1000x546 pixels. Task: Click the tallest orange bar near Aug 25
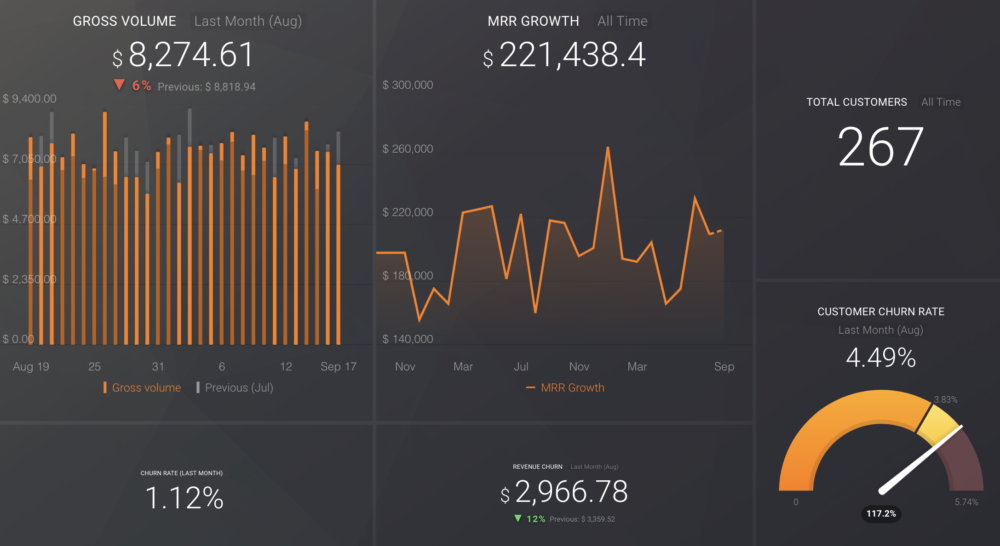pos(105,228)
